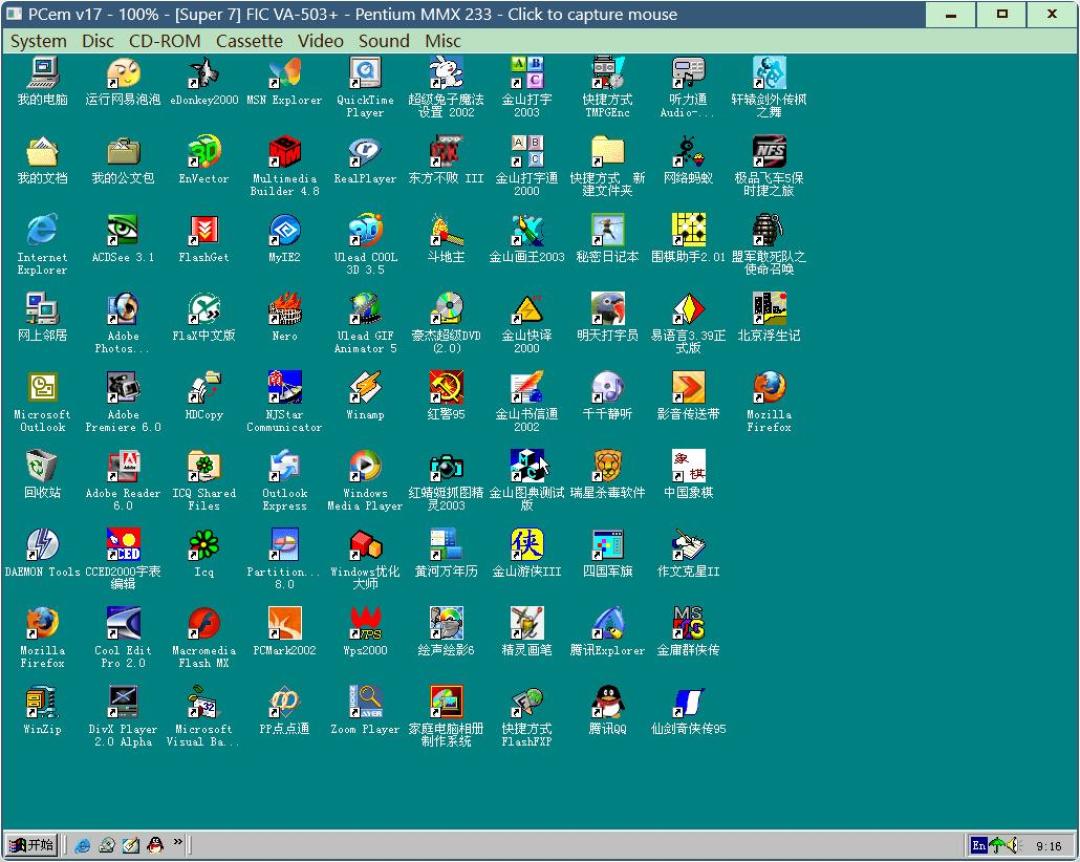The width and height of the screenshot is (1080, 862).
Task: Select the 金山游侠III icon
Action: (x=527, y=554)
